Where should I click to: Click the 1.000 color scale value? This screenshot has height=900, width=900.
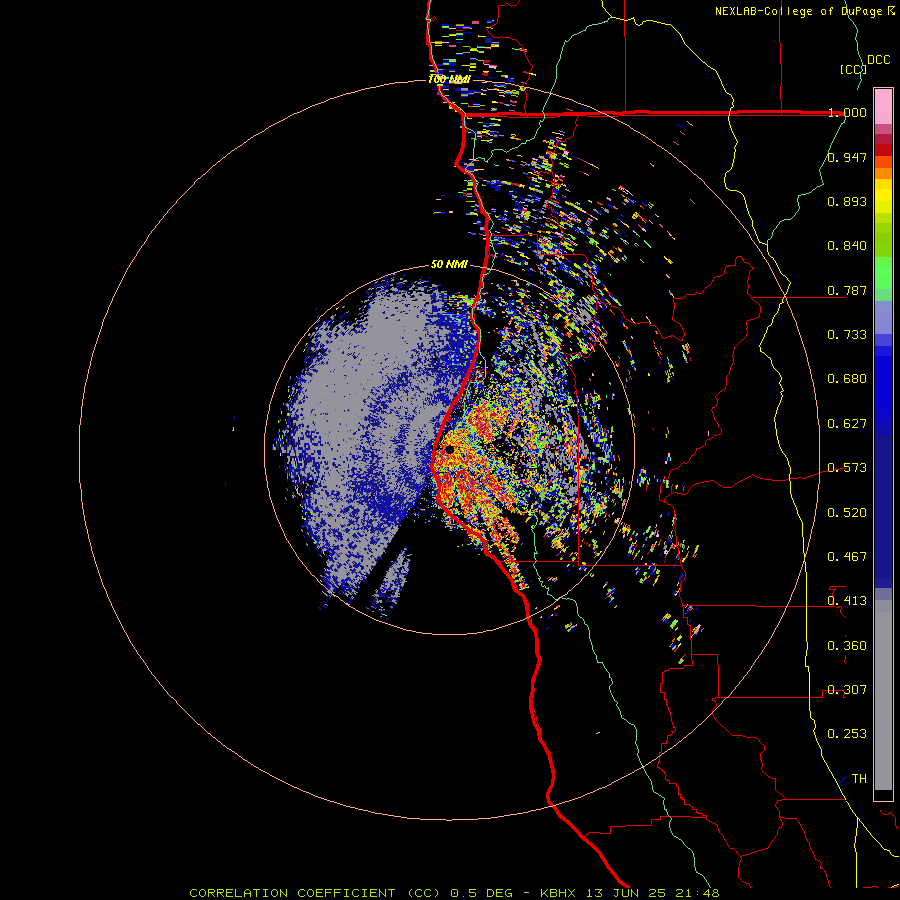point(847,112)
